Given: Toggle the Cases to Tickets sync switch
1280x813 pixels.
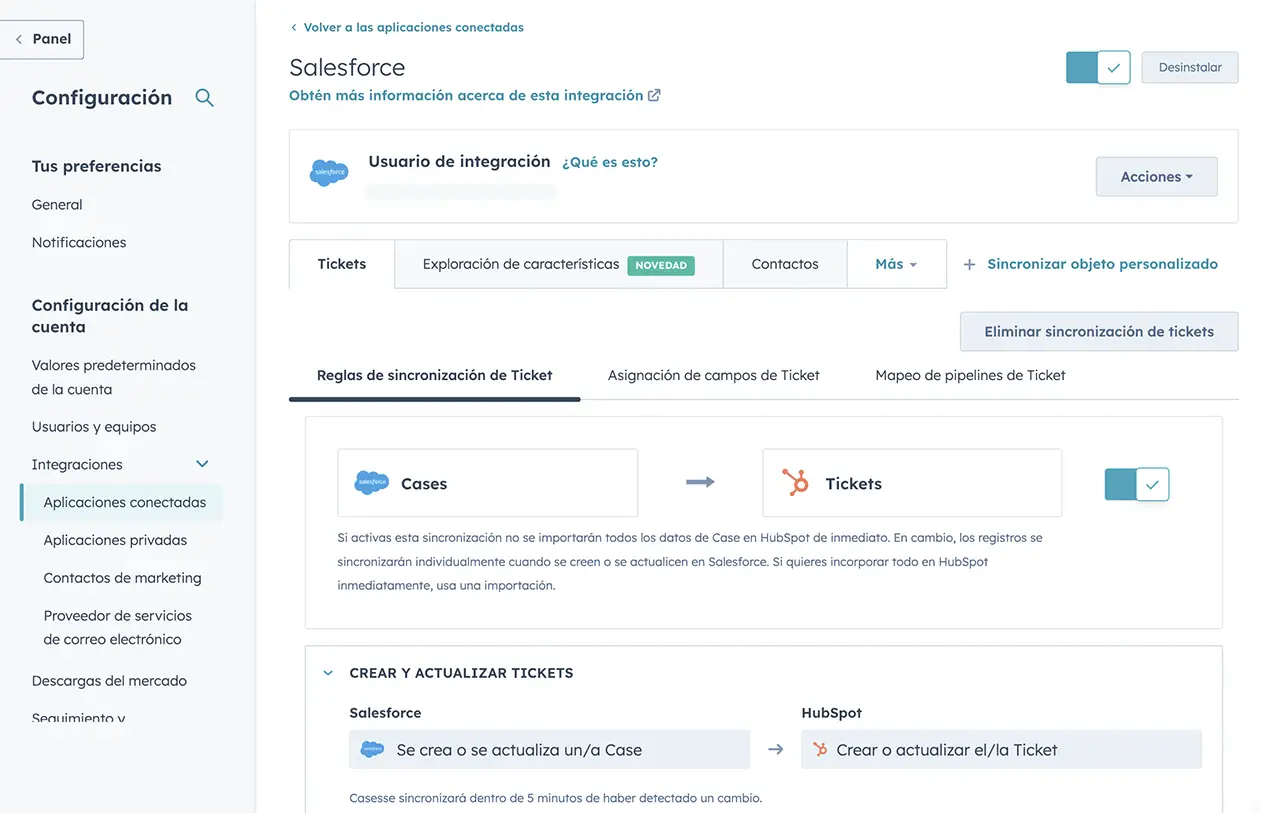Looking at the screenshot, I should [1137, 484].
